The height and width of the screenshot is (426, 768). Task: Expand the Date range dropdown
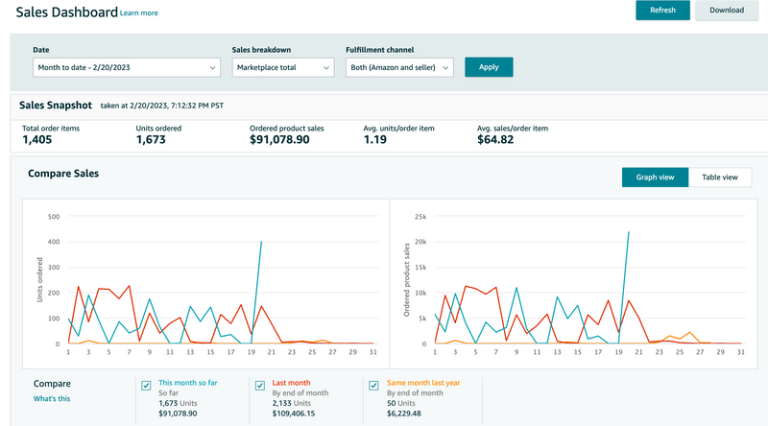(126, 67)
